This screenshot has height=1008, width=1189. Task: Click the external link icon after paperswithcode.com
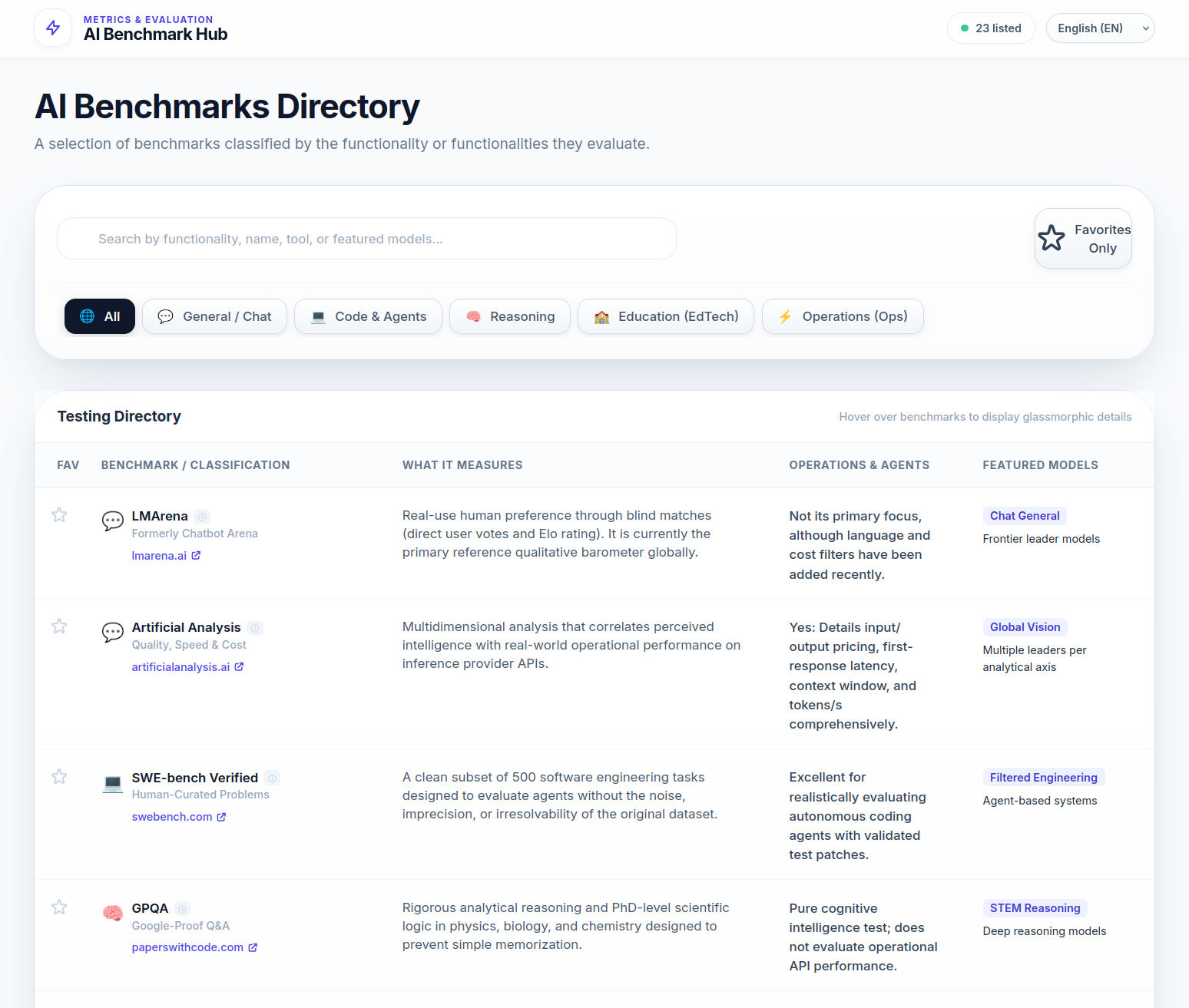253,947
